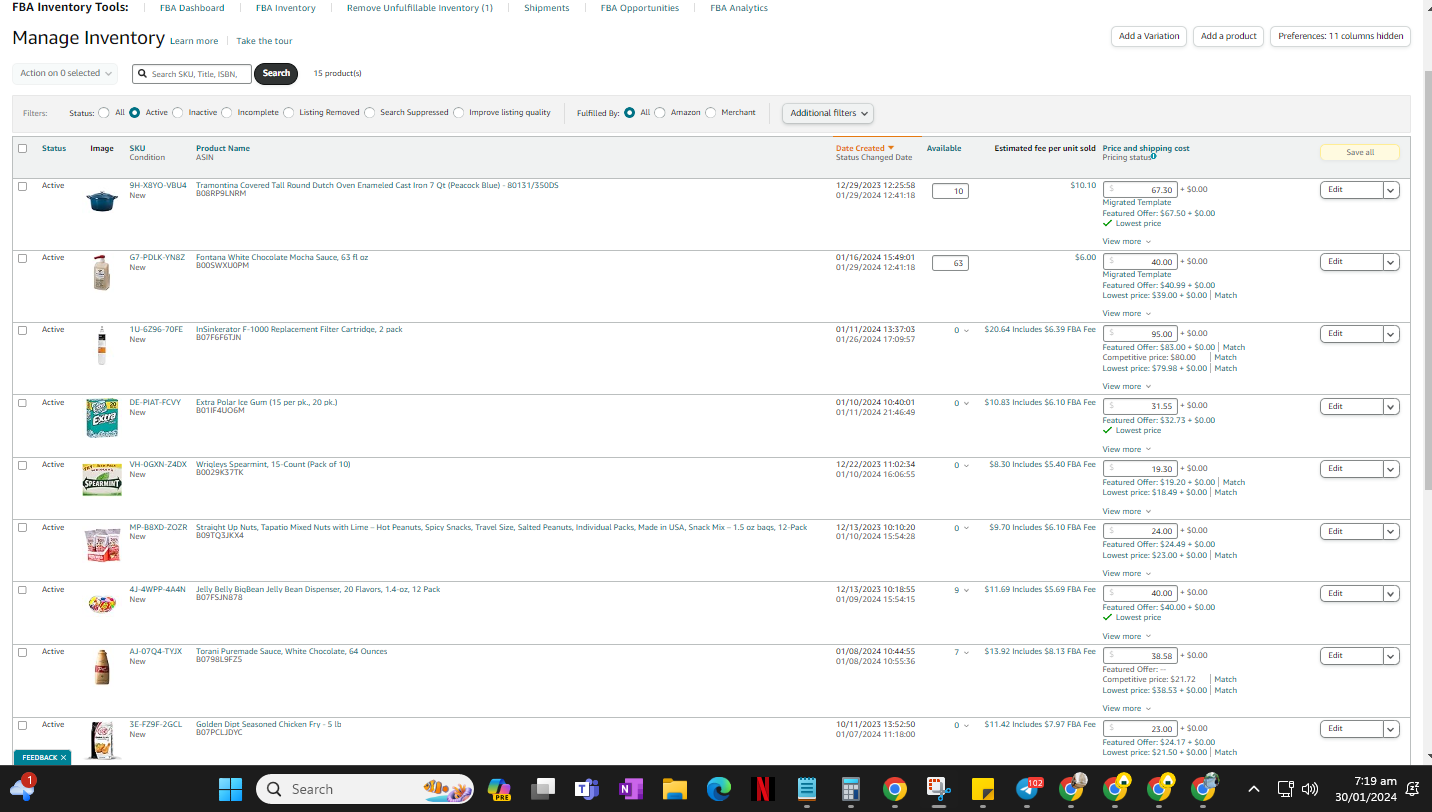Open the Tramontina Dutch Oven product thumbnail
1432x812 pixels.
101,201
